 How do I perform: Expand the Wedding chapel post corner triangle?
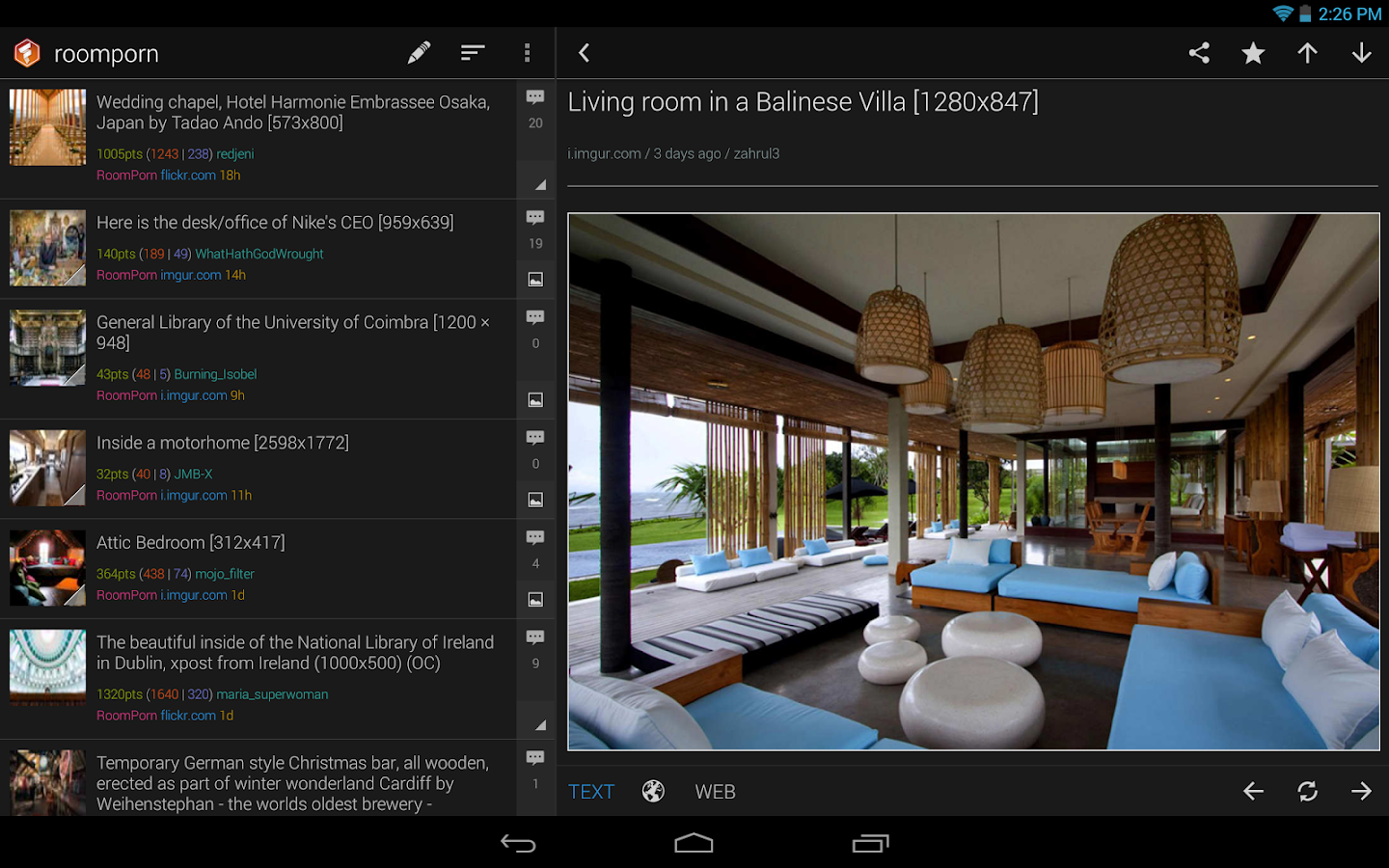(540, 184)
